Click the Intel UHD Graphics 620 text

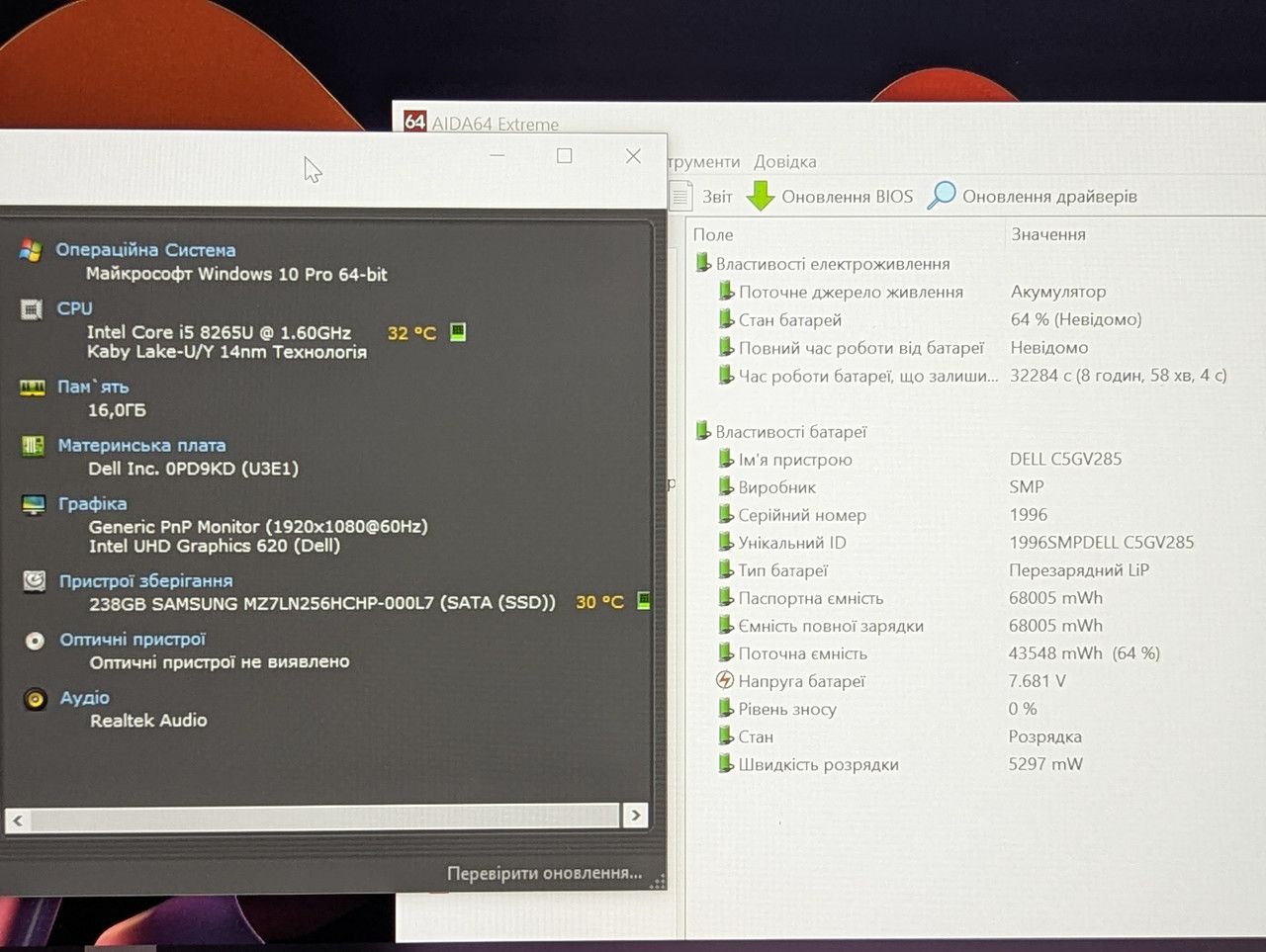(x=215, y=545)
